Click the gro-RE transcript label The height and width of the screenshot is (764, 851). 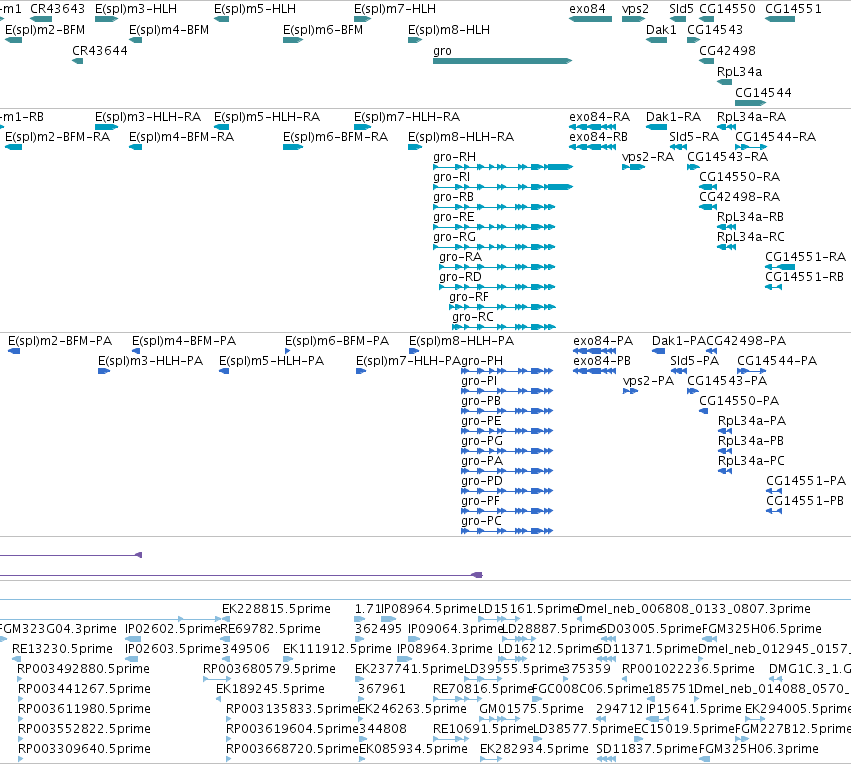coord(454,217)
